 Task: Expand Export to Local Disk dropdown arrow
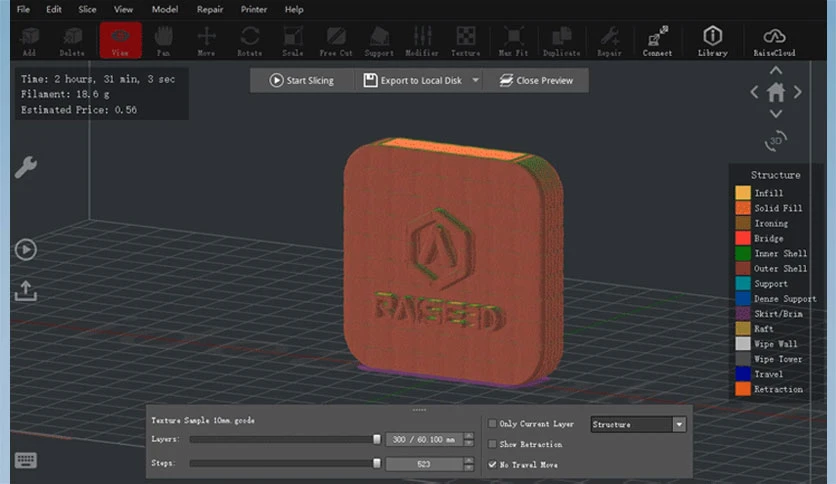(x=475, y=80)
